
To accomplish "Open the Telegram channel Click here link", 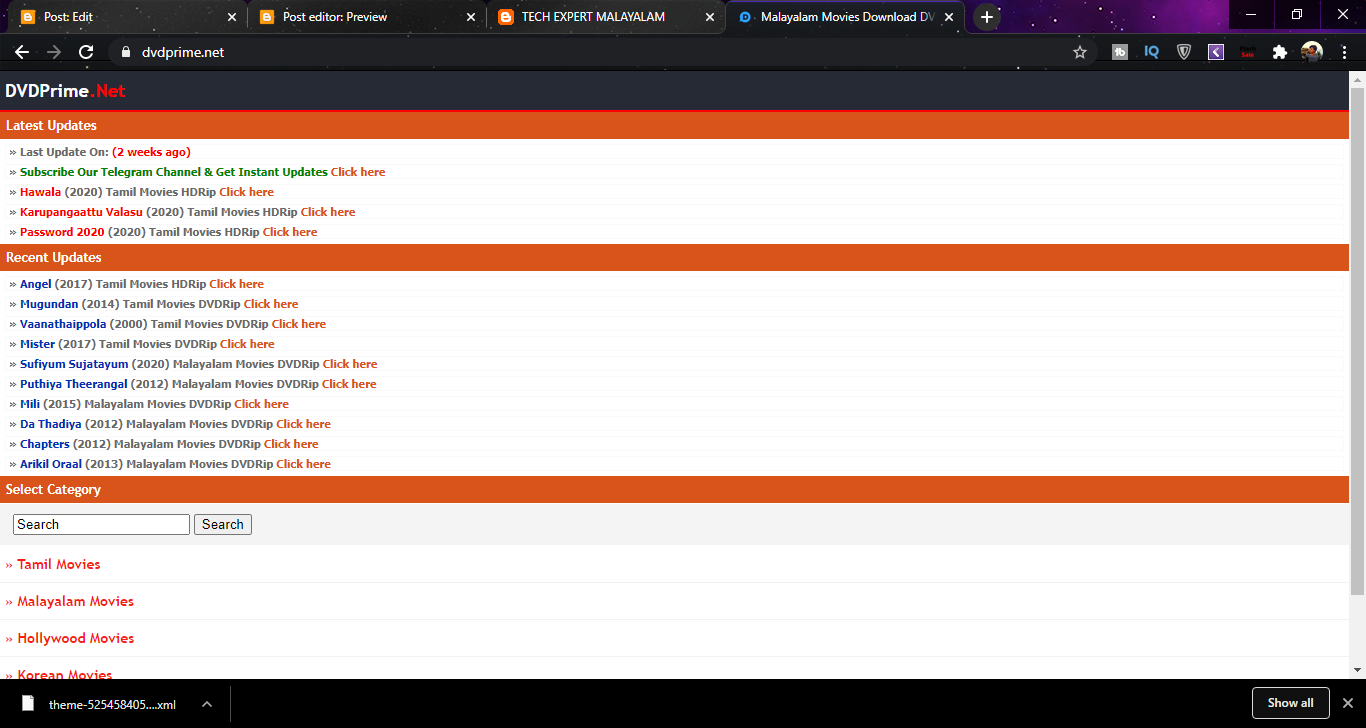I will tap(358, 172).
